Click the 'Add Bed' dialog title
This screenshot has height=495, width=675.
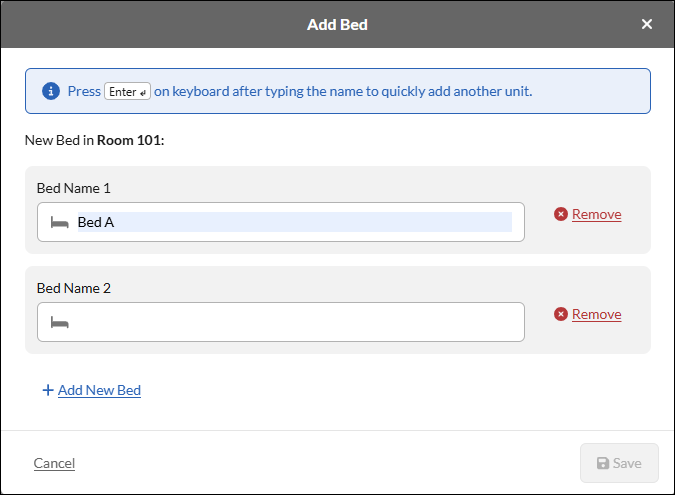point(337,25)
